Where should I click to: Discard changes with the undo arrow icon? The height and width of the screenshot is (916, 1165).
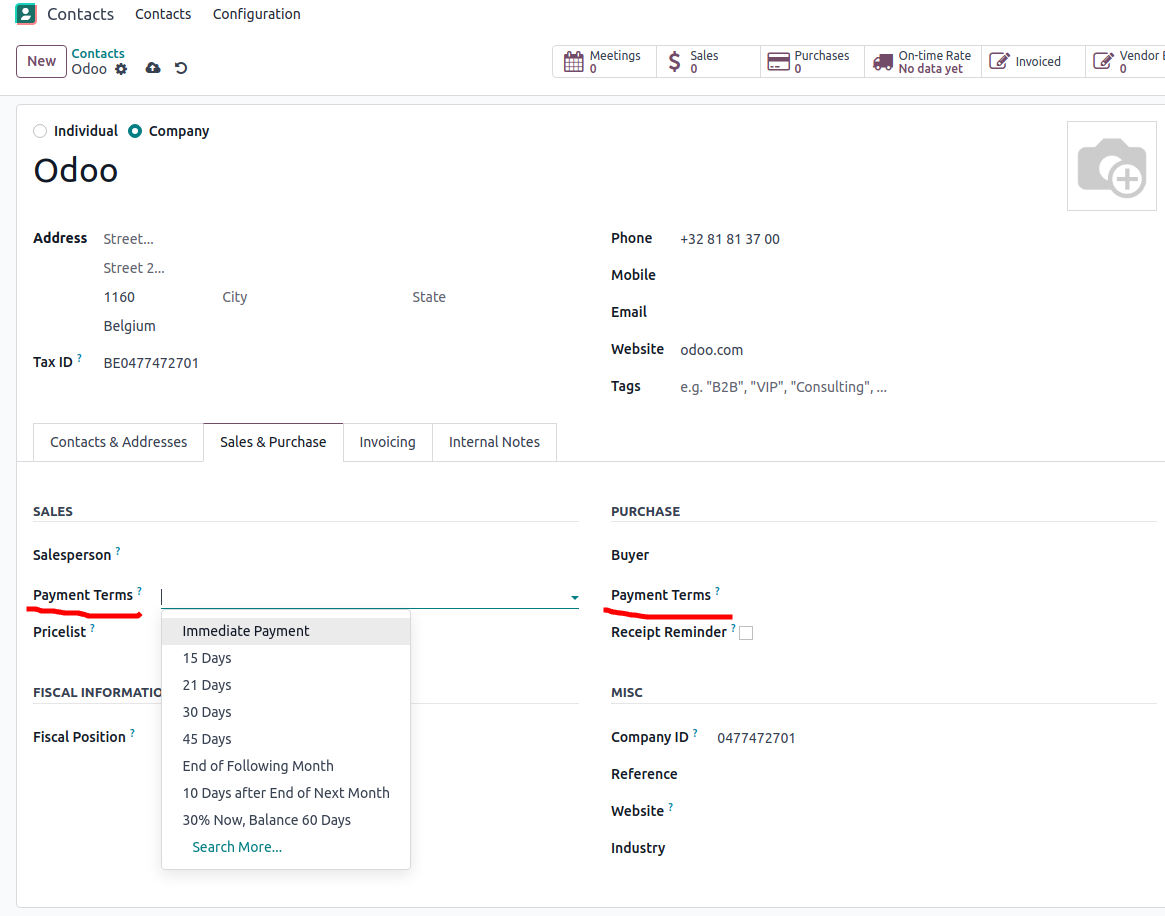click(181, 68)
